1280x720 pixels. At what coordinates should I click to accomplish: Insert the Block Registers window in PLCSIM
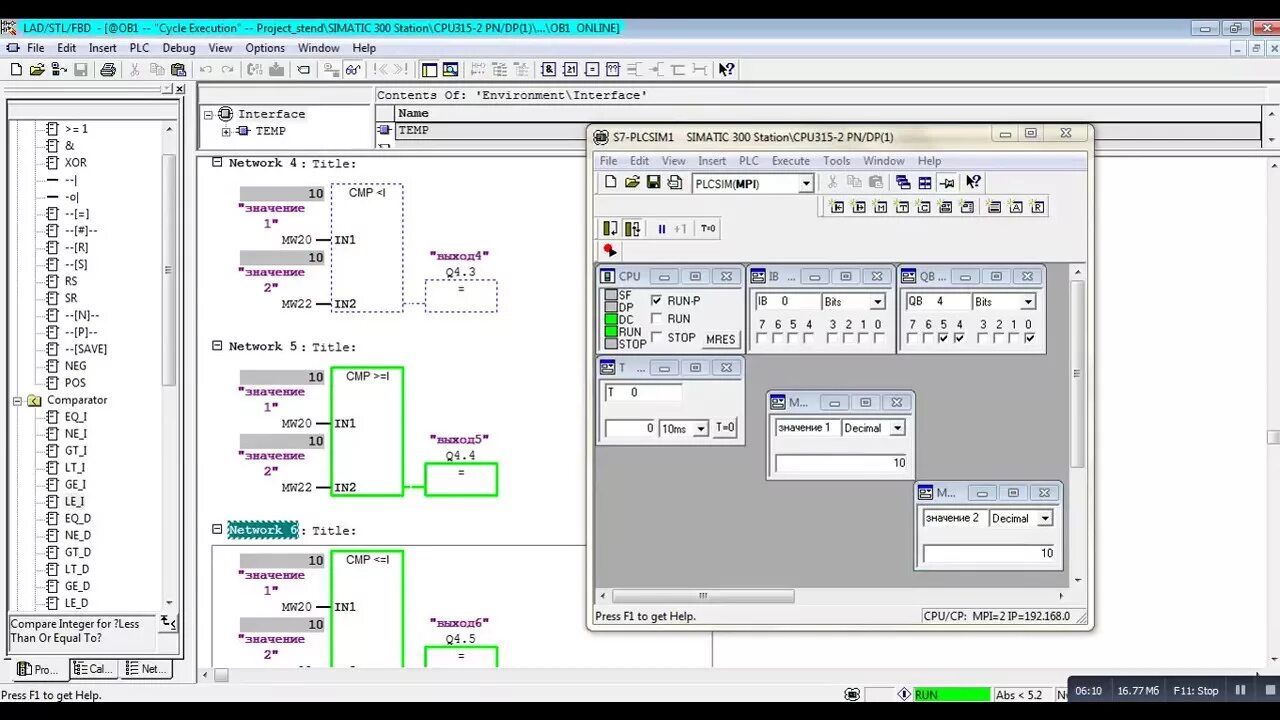coord(1038,207)
